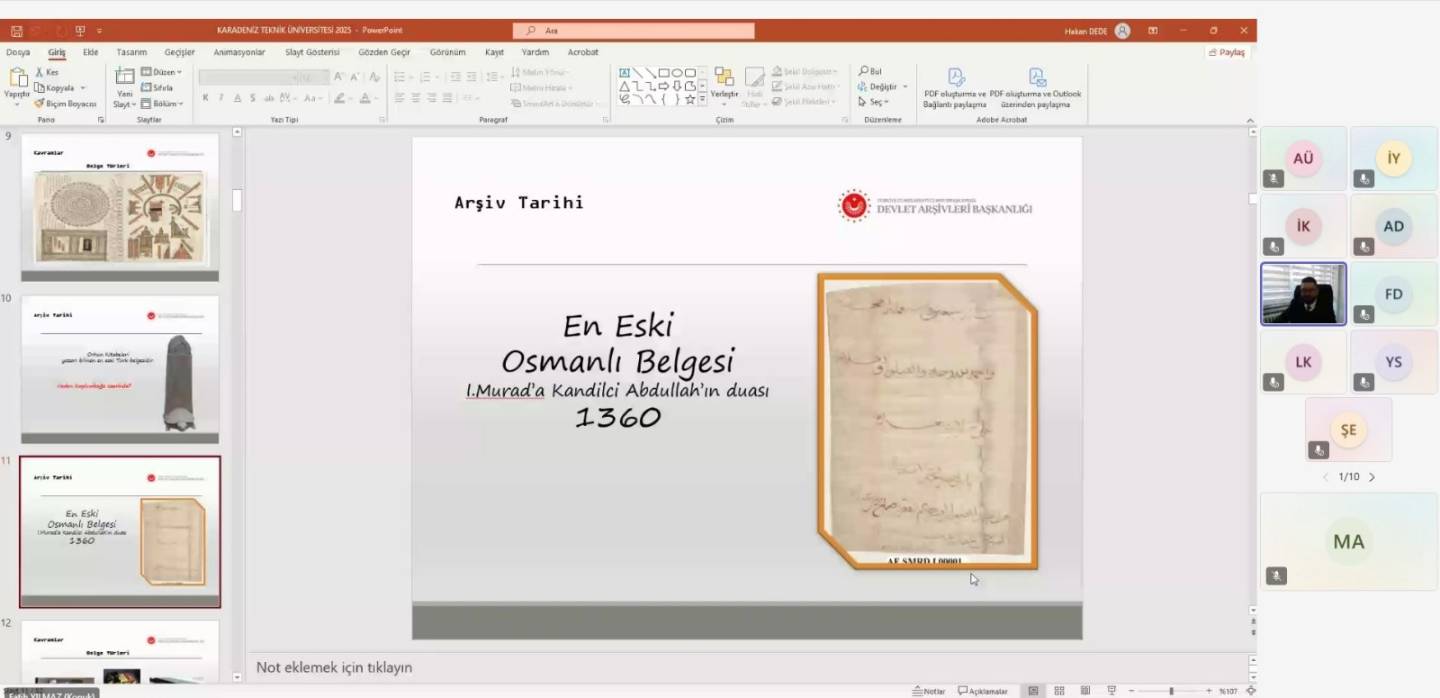Image resolution: width=1440 pixels, height=698 pixels.
Task: Expand the Seç selection dropdown
Action: pyautogui.click(x=873, y=102)
